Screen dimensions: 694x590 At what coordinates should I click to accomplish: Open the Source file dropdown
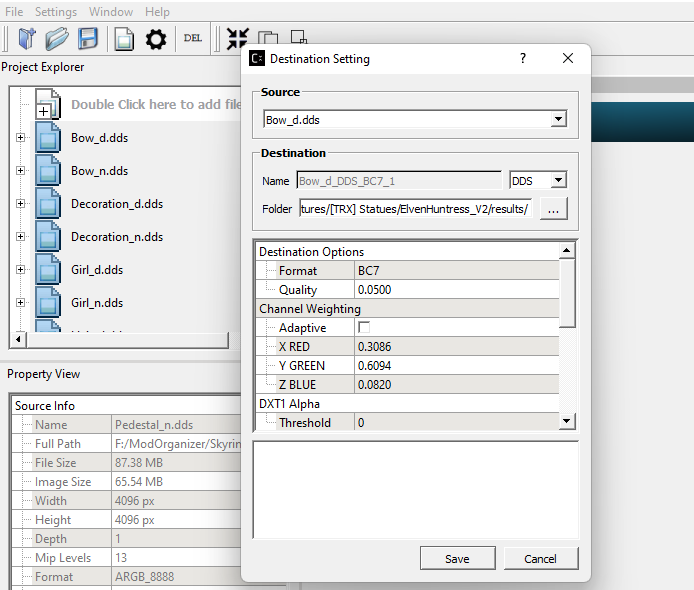pyautogui.click(x=559, y=119)
